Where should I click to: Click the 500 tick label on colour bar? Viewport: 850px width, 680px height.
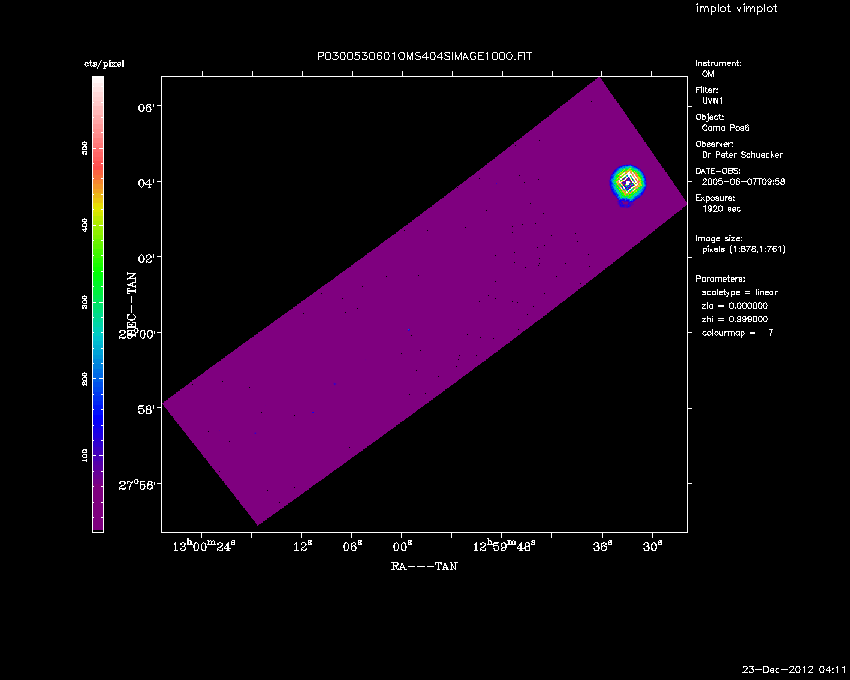pyautogui.click(x=85, y=148)
